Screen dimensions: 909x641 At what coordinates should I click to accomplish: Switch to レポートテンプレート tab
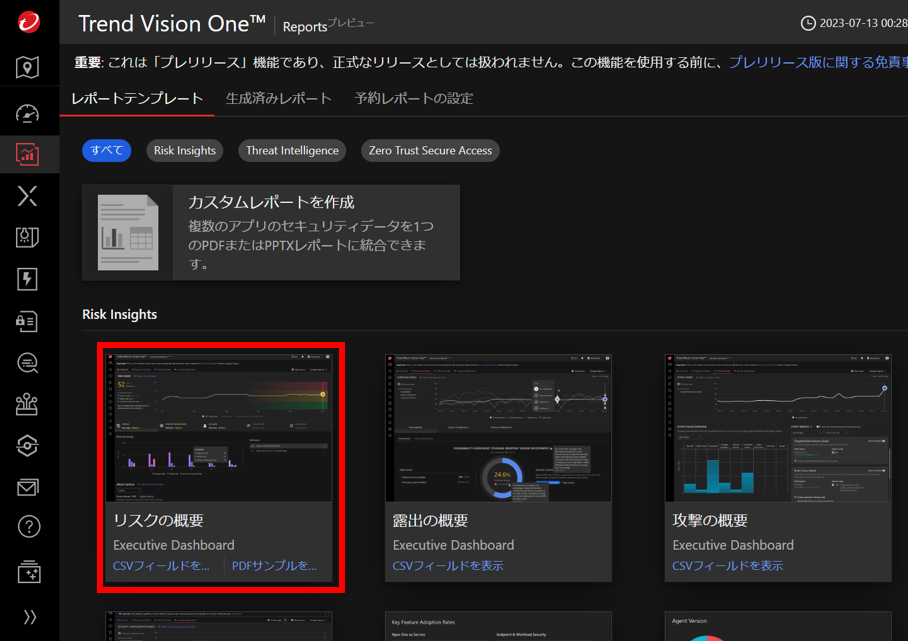click(137, 99)
